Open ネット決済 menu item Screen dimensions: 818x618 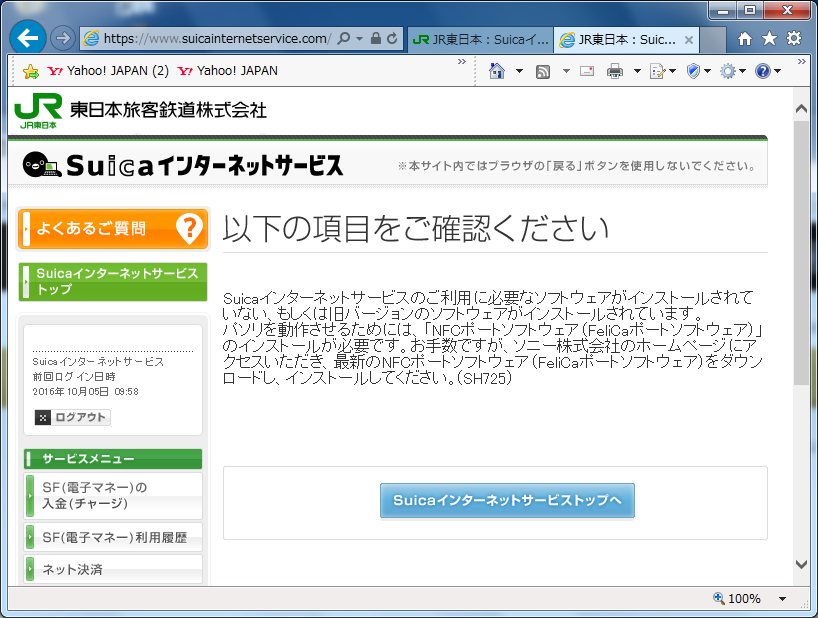click(x=113, y=569)
